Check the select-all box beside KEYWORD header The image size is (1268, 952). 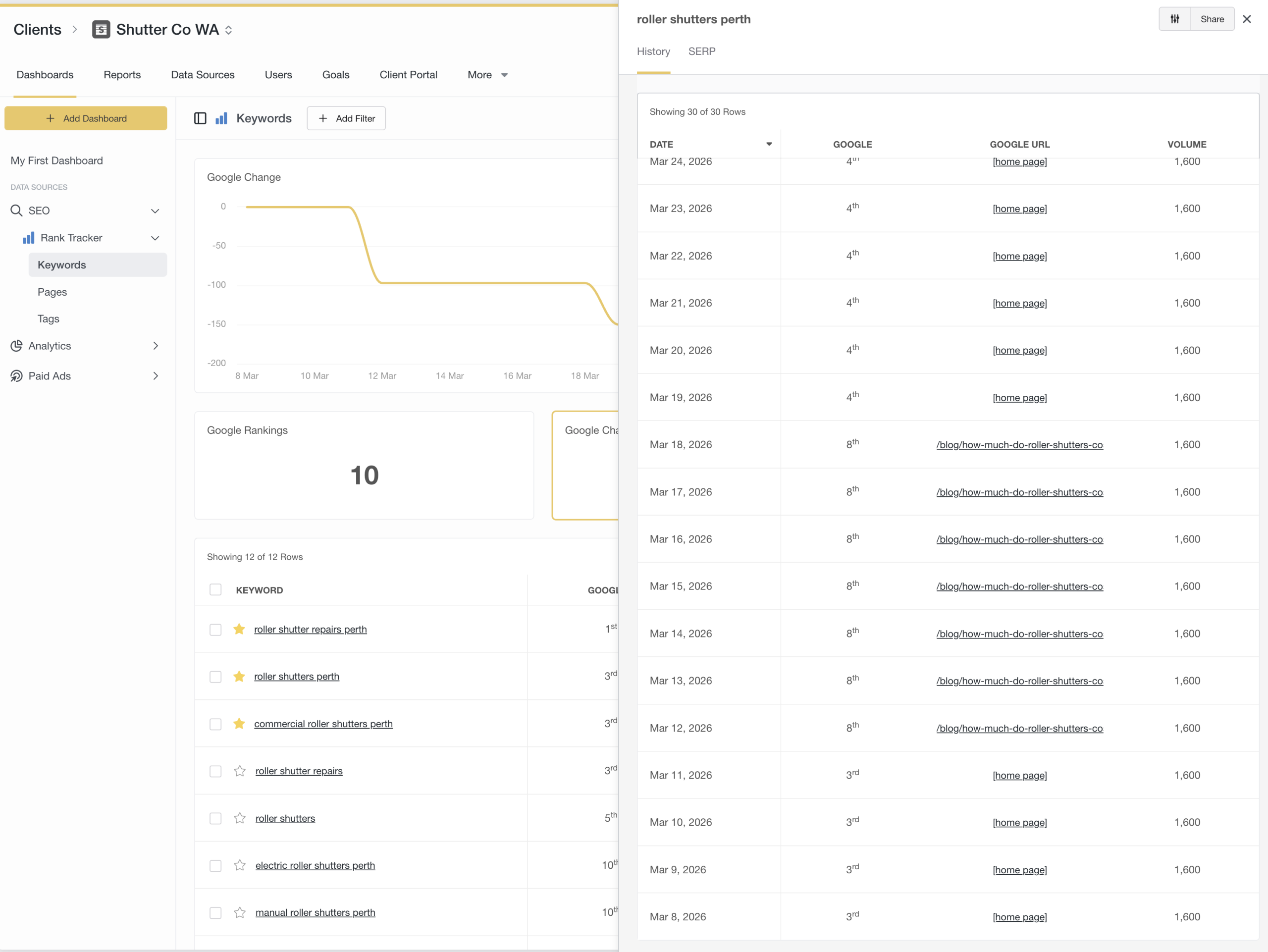pyautogui.click(x=215, y=590)
